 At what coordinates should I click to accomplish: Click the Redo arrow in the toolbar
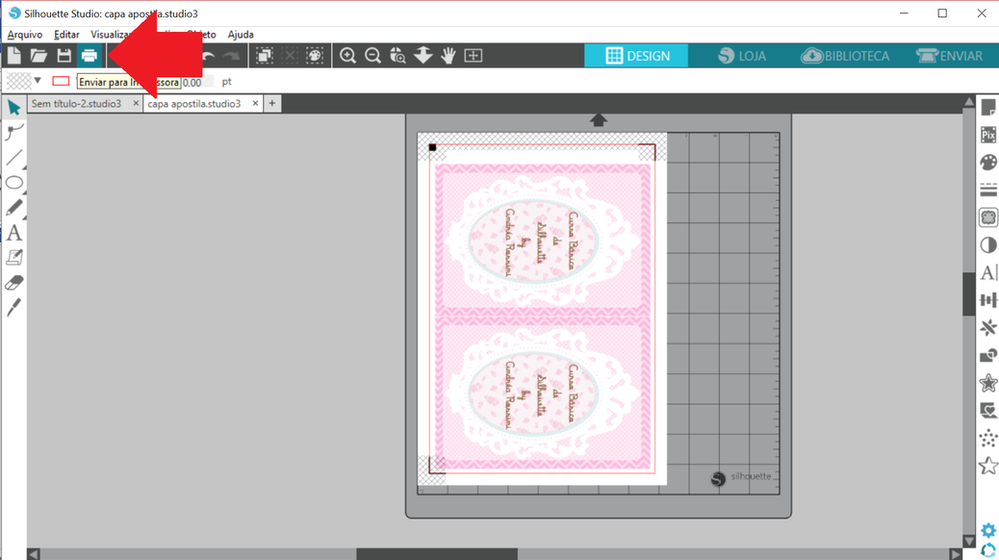point(232,56)
